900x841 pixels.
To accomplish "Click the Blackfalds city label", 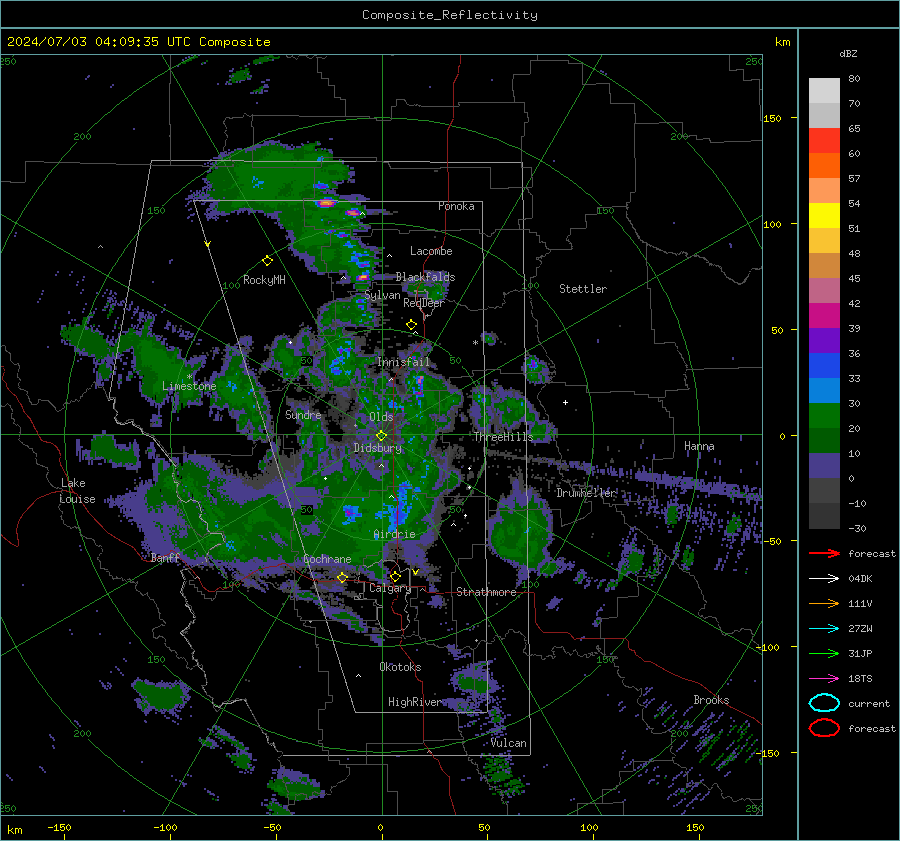I will click(425, 277).
